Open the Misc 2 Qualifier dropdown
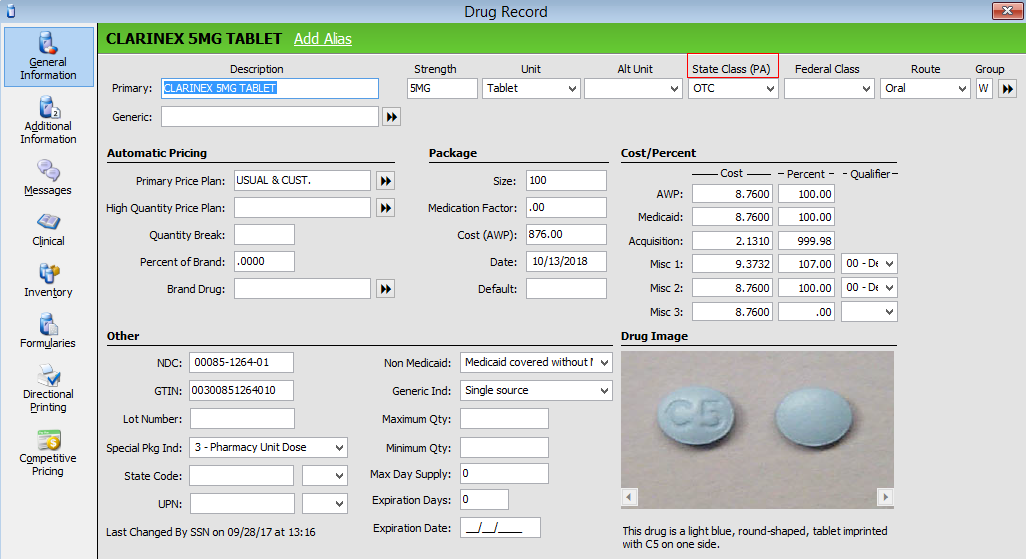 (x=869, y=288)
